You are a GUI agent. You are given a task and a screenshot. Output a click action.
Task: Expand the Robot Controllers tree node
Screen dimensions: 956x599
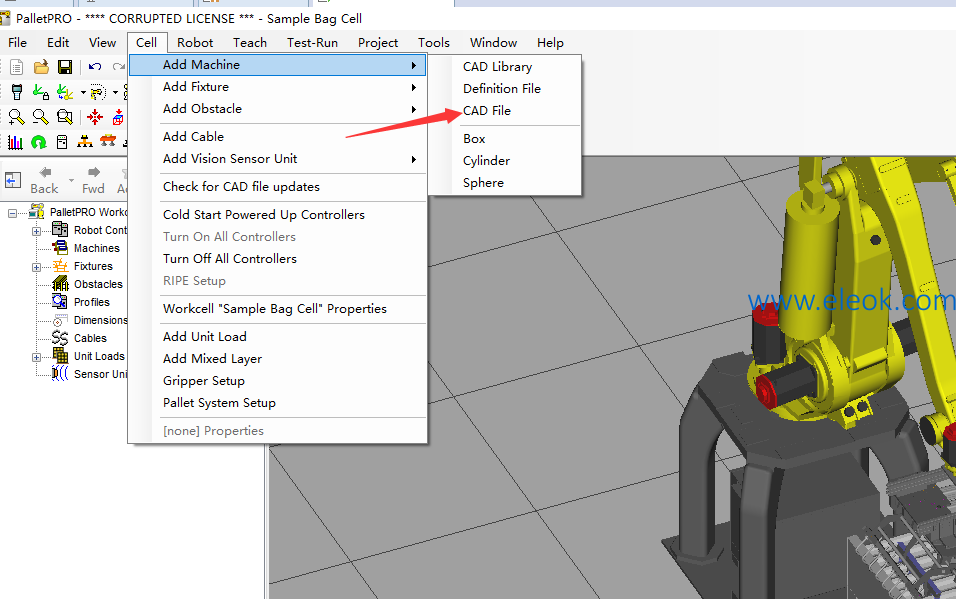click(x=37, y=231)
